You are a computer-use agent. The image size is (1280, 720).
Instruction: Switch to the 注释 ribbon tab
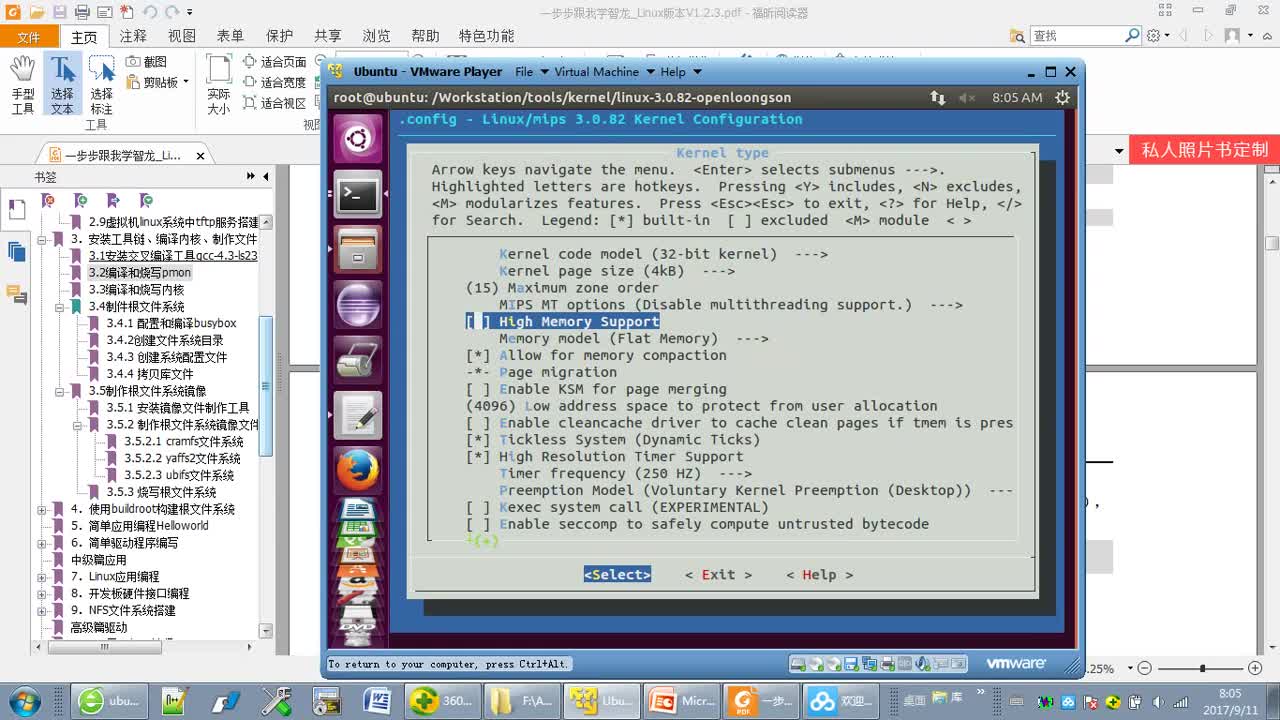[133, 36]
